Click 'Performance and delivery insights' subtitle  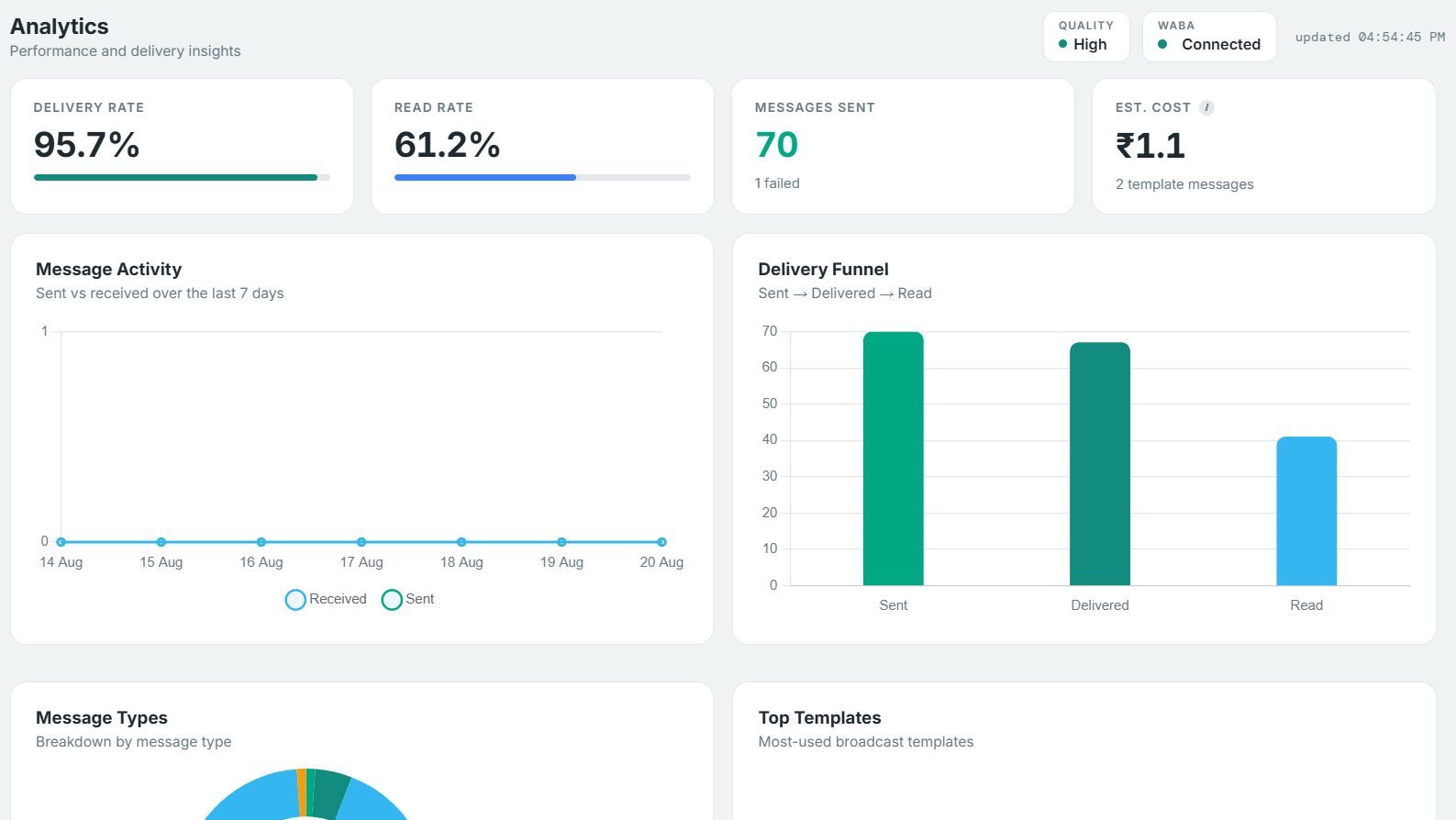click(x=126, y=51)
